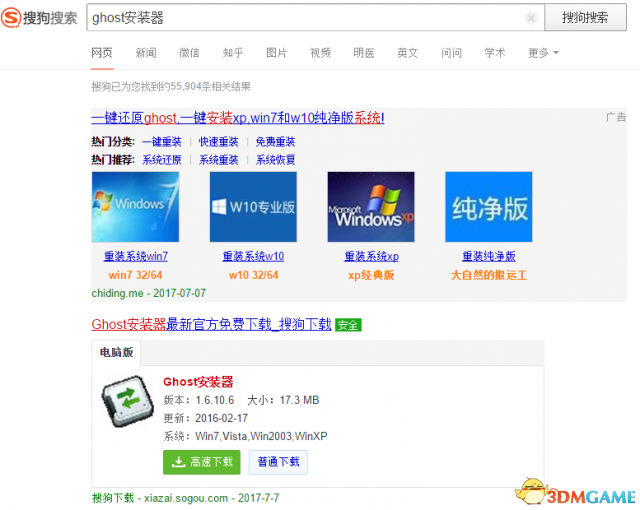
Task: Click the 广告 label
Action: pos(616,118)
